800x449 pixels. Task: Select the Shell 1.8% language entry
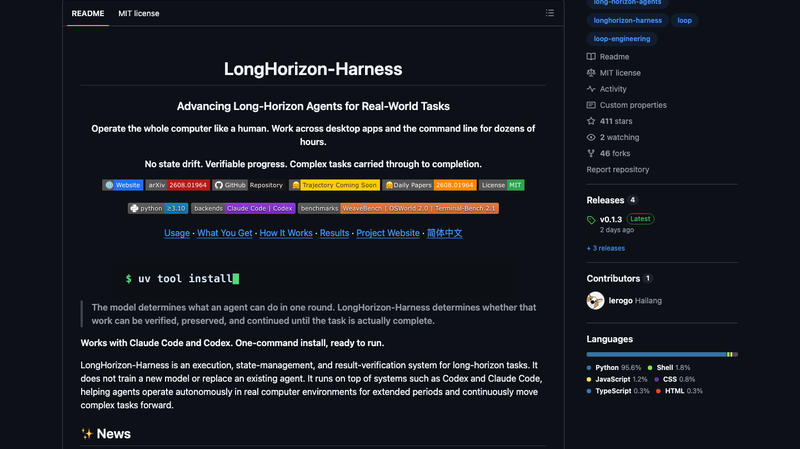(669, 367)
